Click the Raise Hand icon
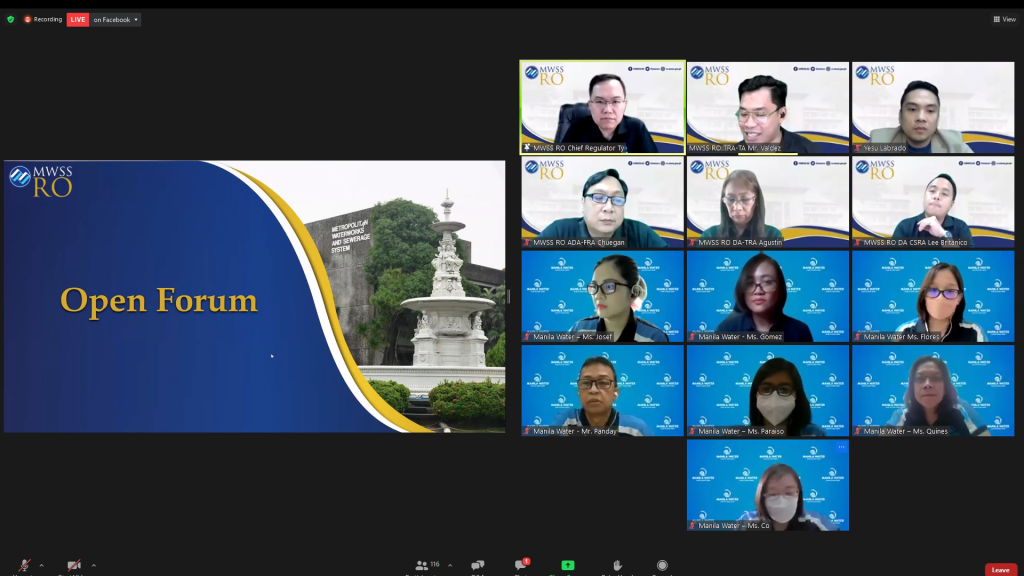Viewport: 1024px width, 576px height. pos(617,566)
